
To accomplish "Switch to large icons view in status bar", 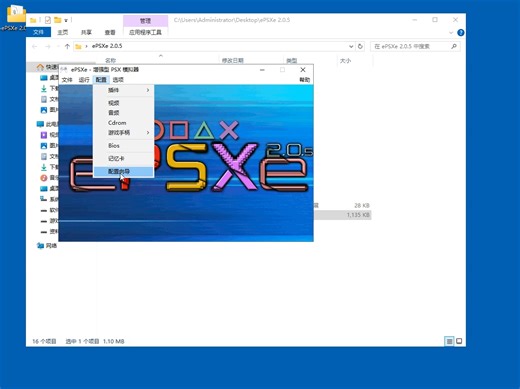I will [459, 341].
